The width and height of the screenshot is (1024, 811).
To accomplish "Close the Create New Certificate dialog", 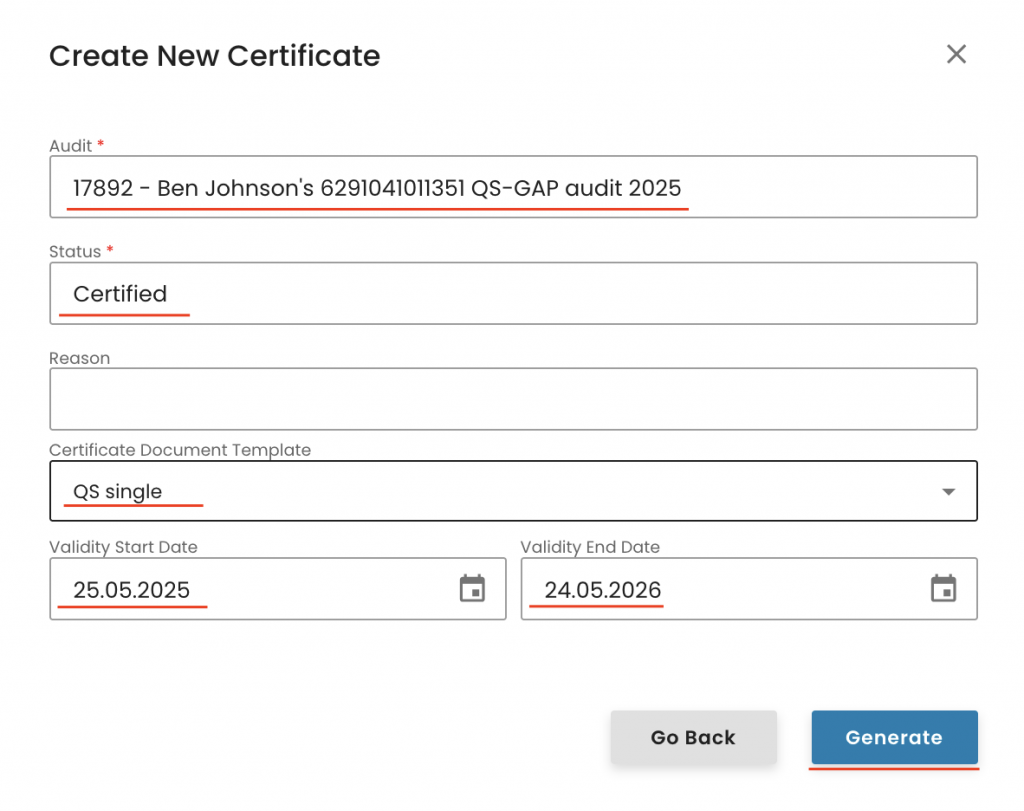I will point(956,54).
